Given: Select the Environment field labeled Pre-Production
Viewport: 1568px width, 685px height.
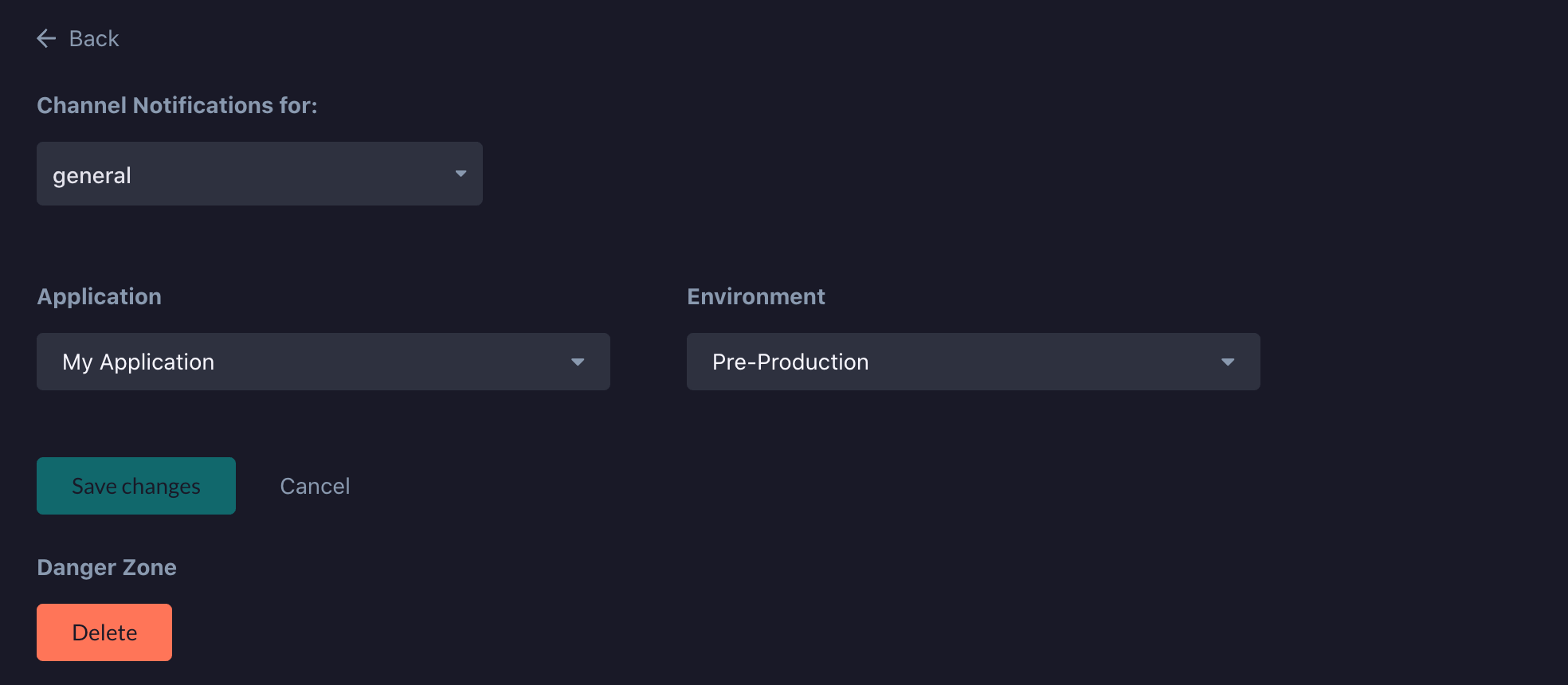Looking at the screenshot, I should tap(973, 362).
